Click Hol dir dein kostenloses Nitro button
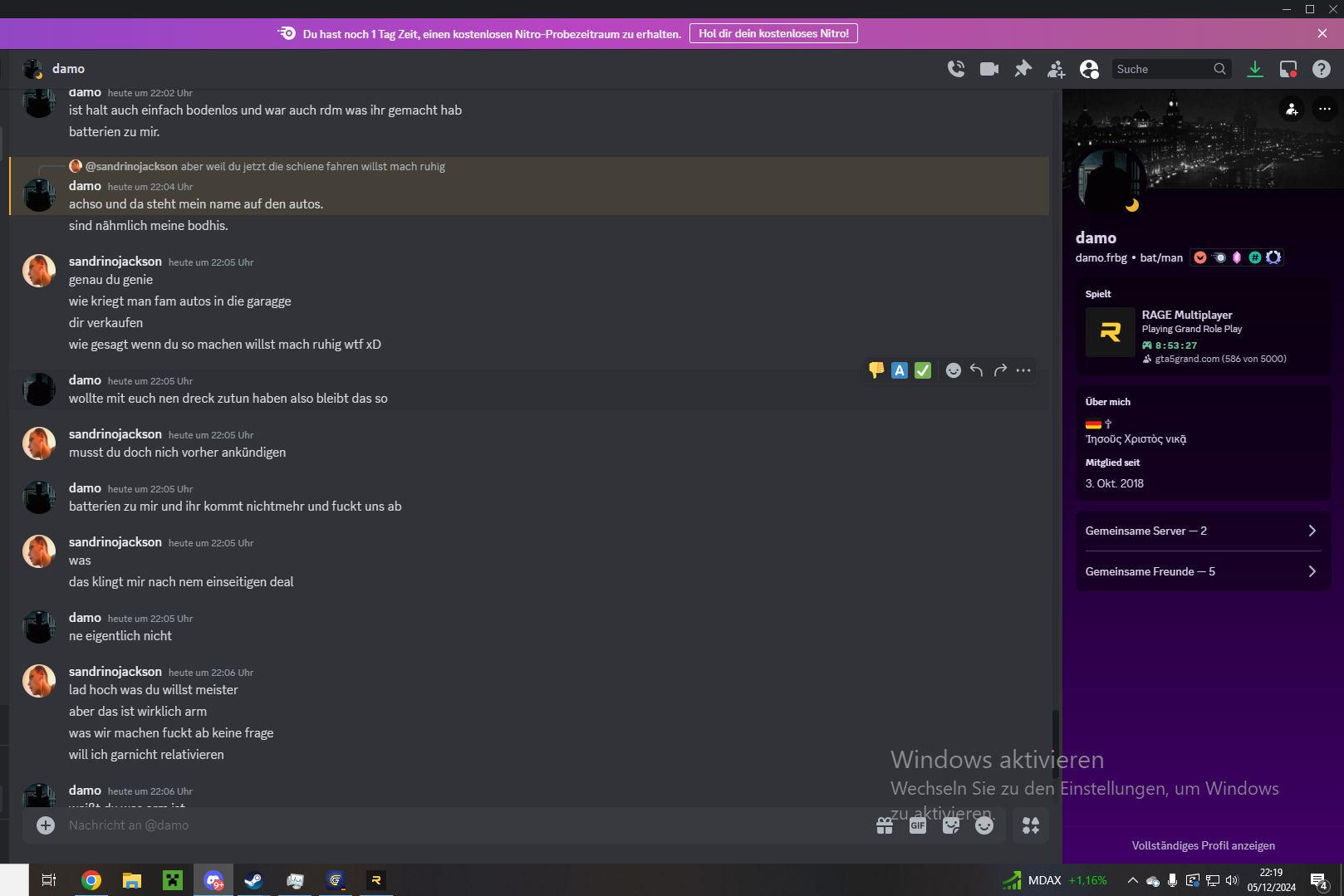 [x=773, y=33]
